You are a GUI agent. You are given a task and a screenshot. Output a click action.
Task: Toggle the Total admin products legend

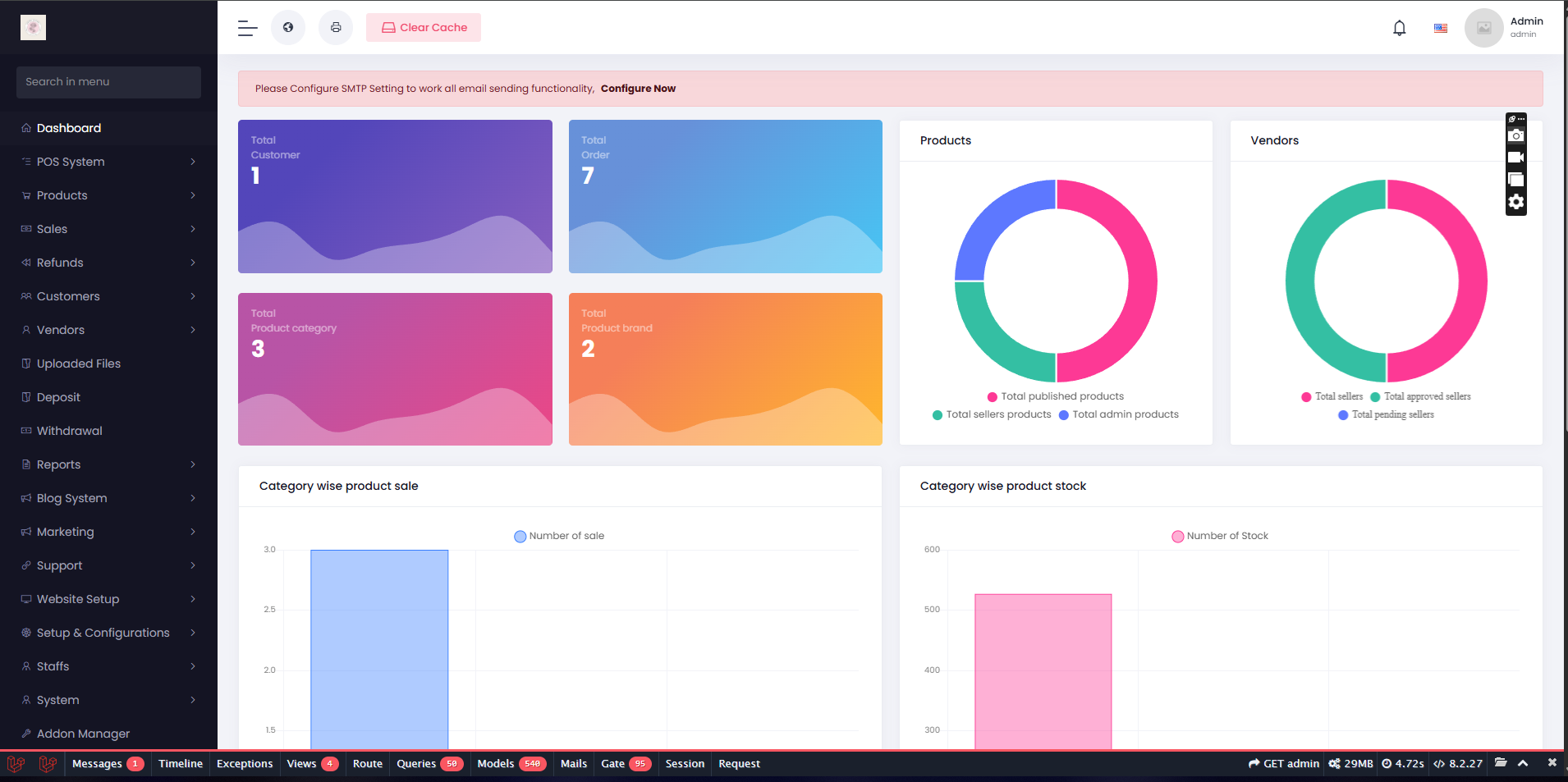click(1119, 414)
